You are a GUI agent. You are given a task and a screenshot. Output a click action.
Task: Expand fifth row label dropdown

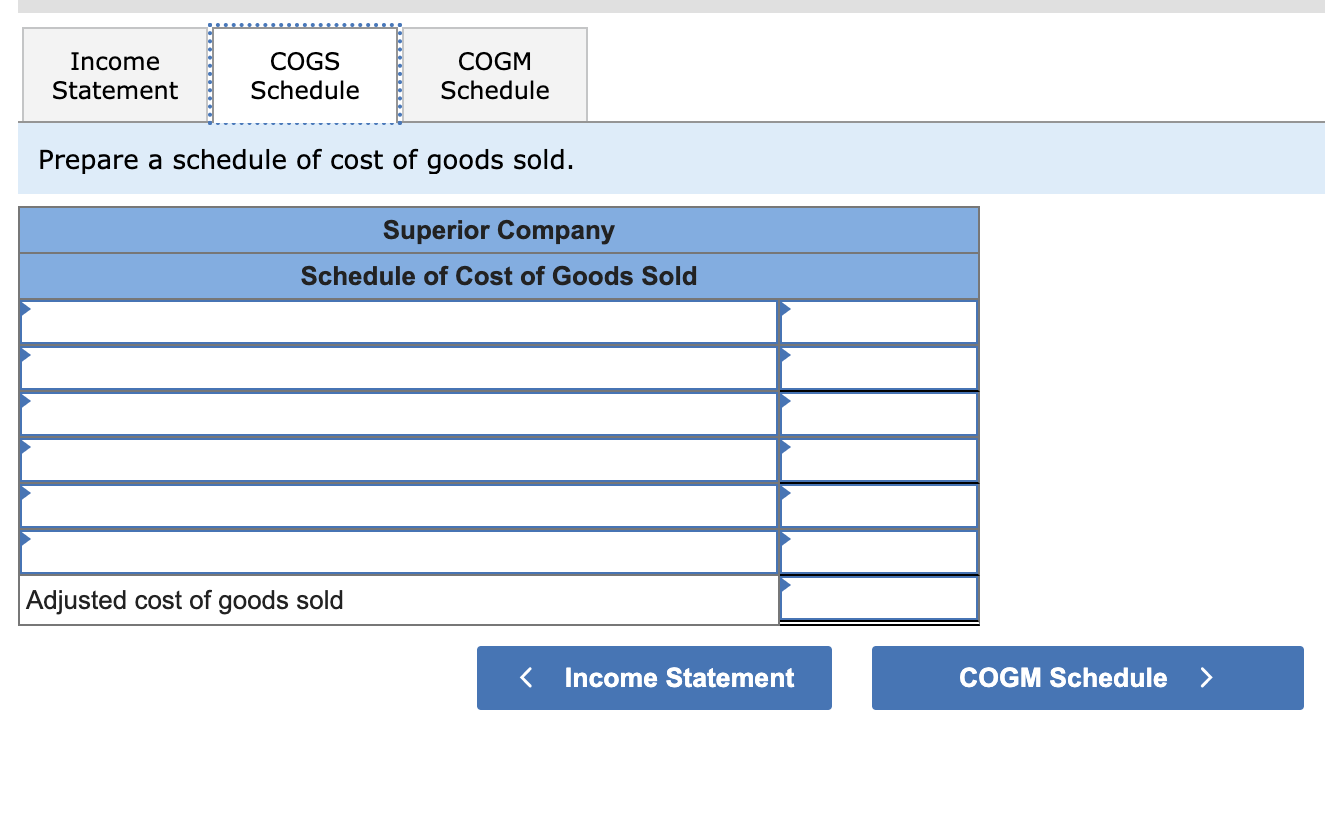pyautogui.click(x=398, y=506)
